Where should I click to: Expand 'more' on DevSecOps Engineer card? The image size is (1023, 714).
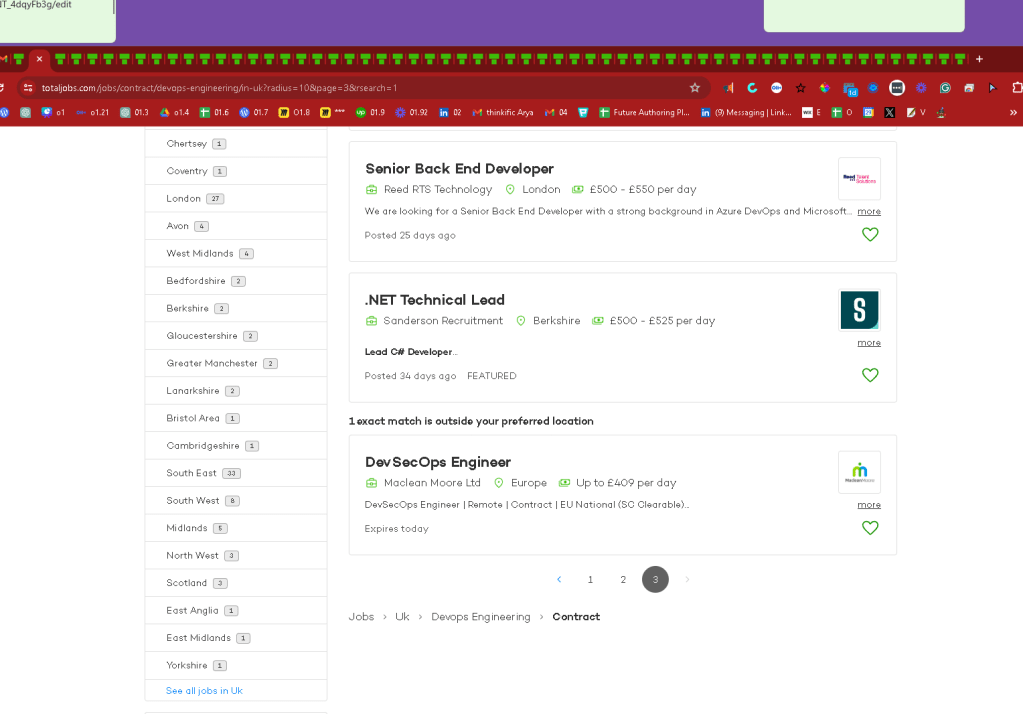pyautogui.click(x=868, y=504)
